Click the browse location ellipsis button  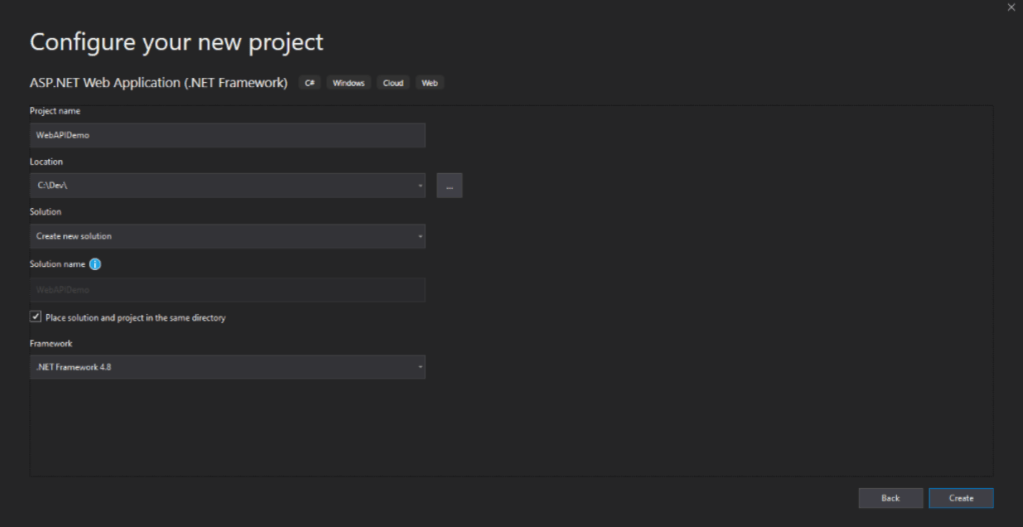click(449, 185)
